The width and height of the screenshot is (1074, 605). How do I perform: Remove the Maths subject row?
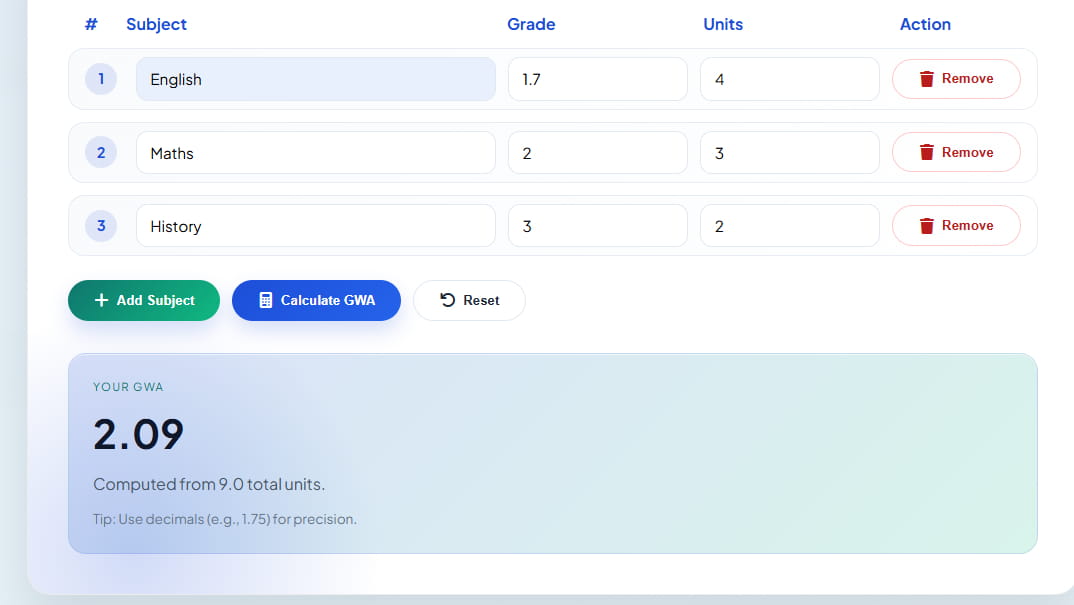click(956, 152)
